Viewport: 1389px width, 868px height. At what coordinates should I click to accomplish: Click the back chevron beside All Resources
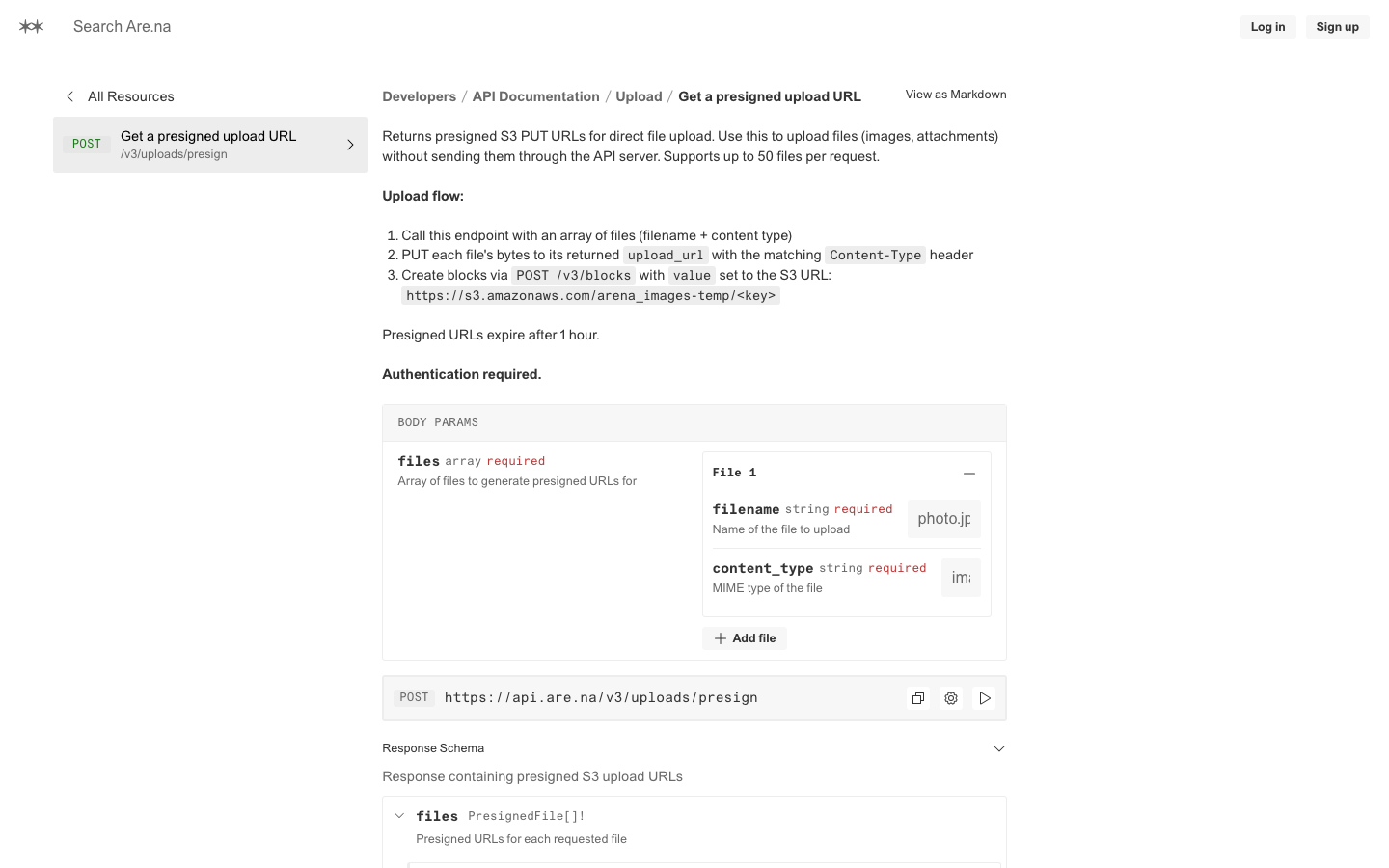tap(69, 96)
